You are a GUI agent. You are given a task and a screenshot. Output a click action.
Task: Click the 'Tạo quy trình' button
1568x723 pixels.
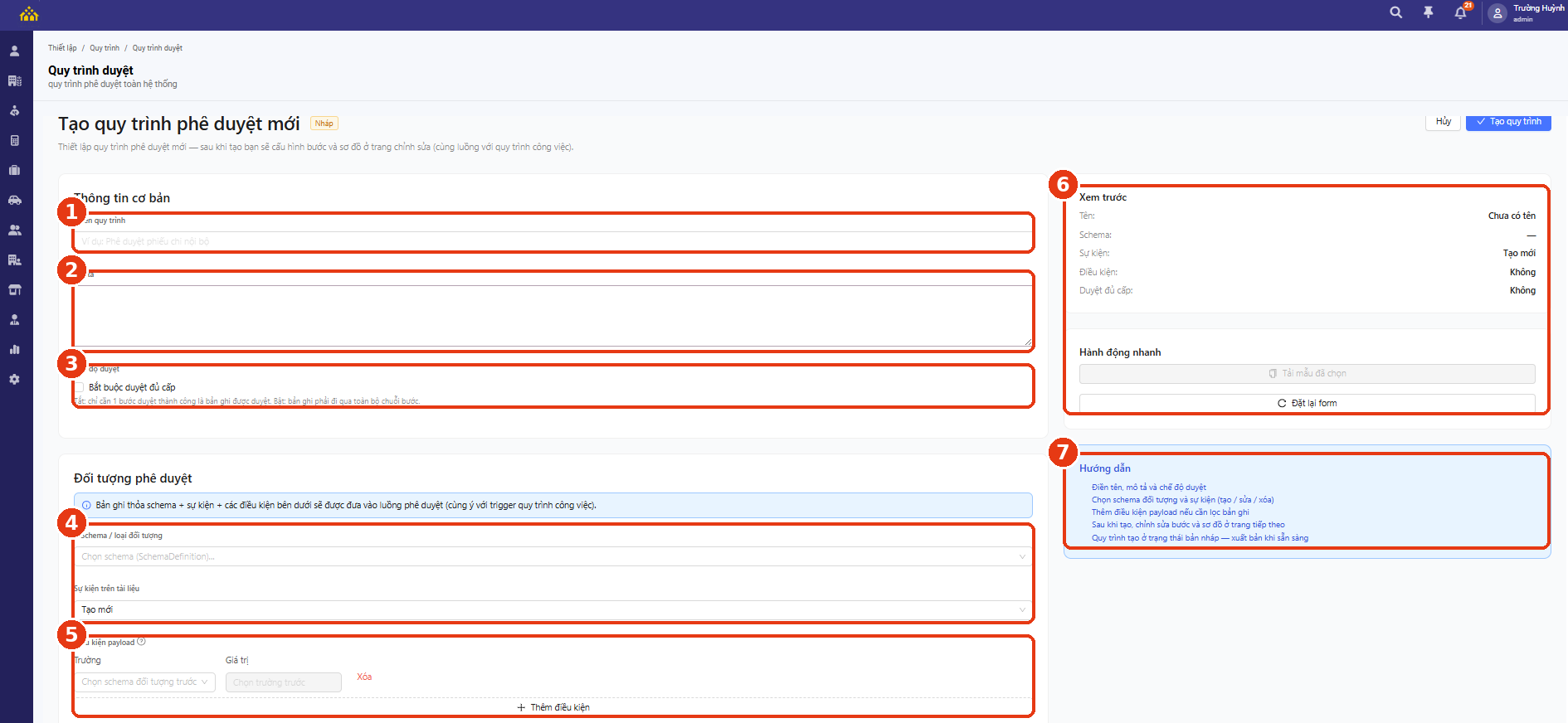[x=1508, y=122]
